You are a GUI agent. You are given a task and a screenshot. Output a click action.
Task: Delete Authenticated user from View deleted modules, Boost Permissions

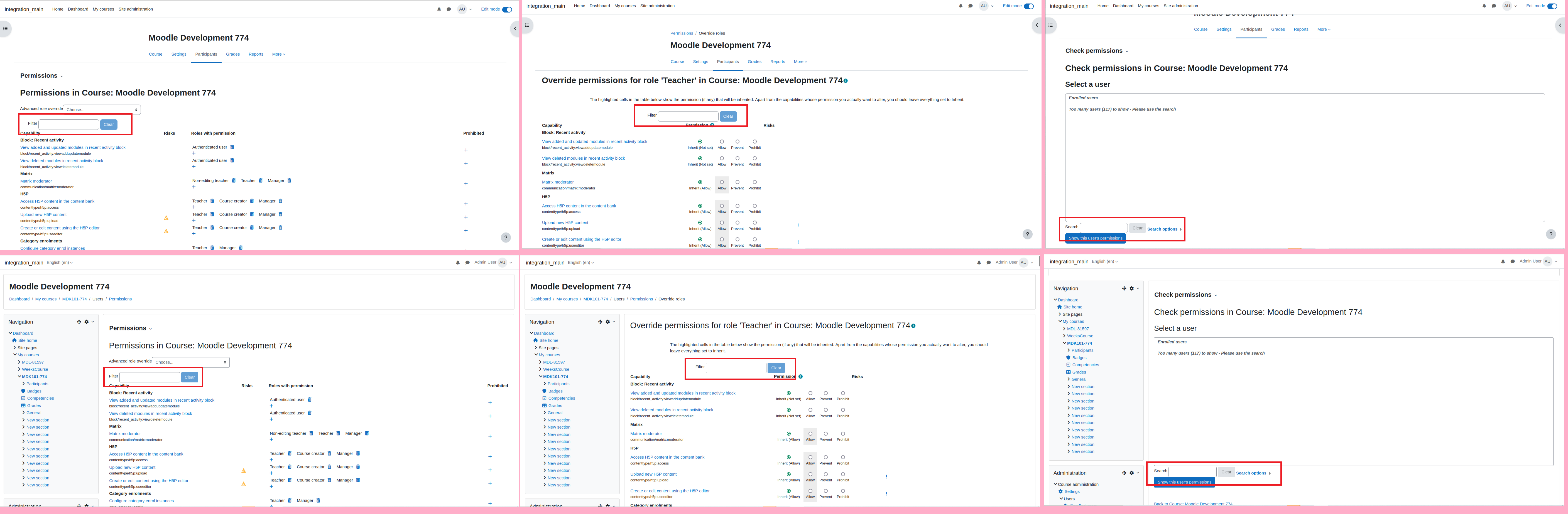232,160
